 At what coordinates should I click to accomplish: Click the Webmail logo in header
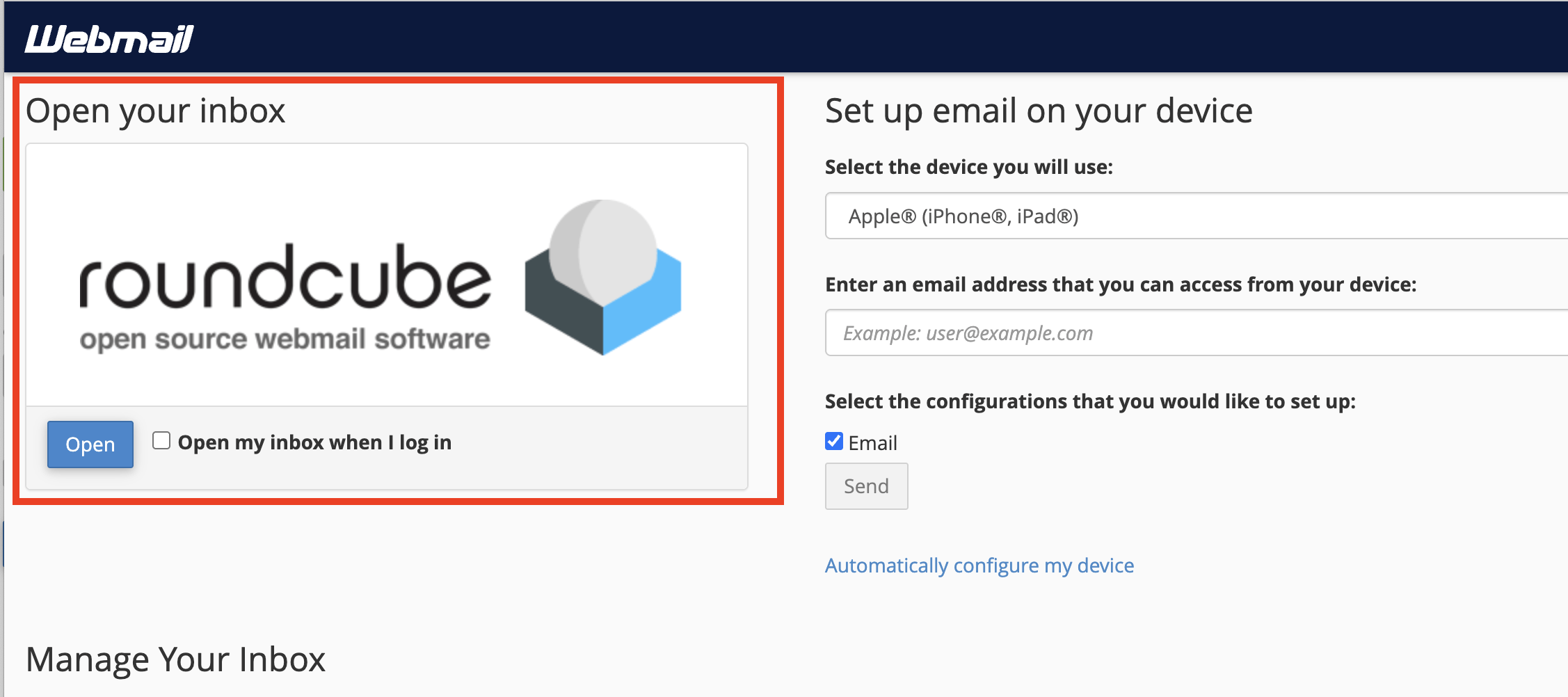tap(109, 39)
